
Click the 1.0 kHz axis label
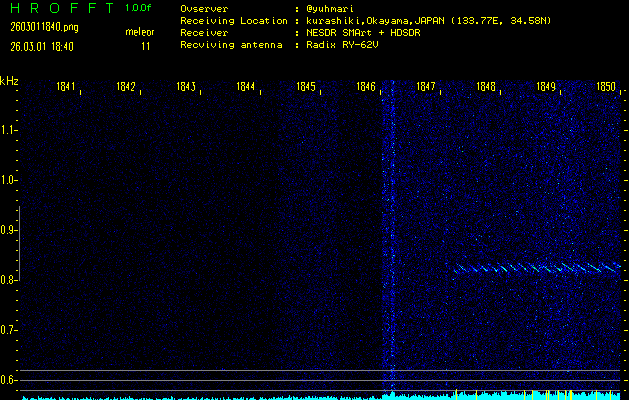(7, 180)
